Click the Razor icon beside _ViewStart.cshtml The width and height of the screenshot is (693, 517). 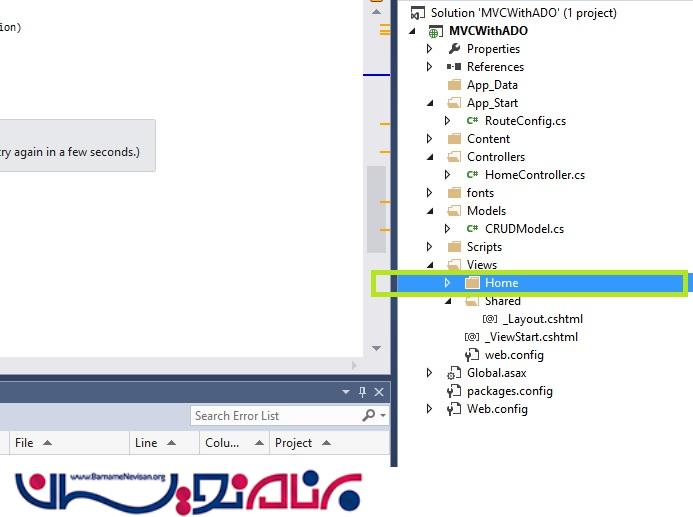472,337
